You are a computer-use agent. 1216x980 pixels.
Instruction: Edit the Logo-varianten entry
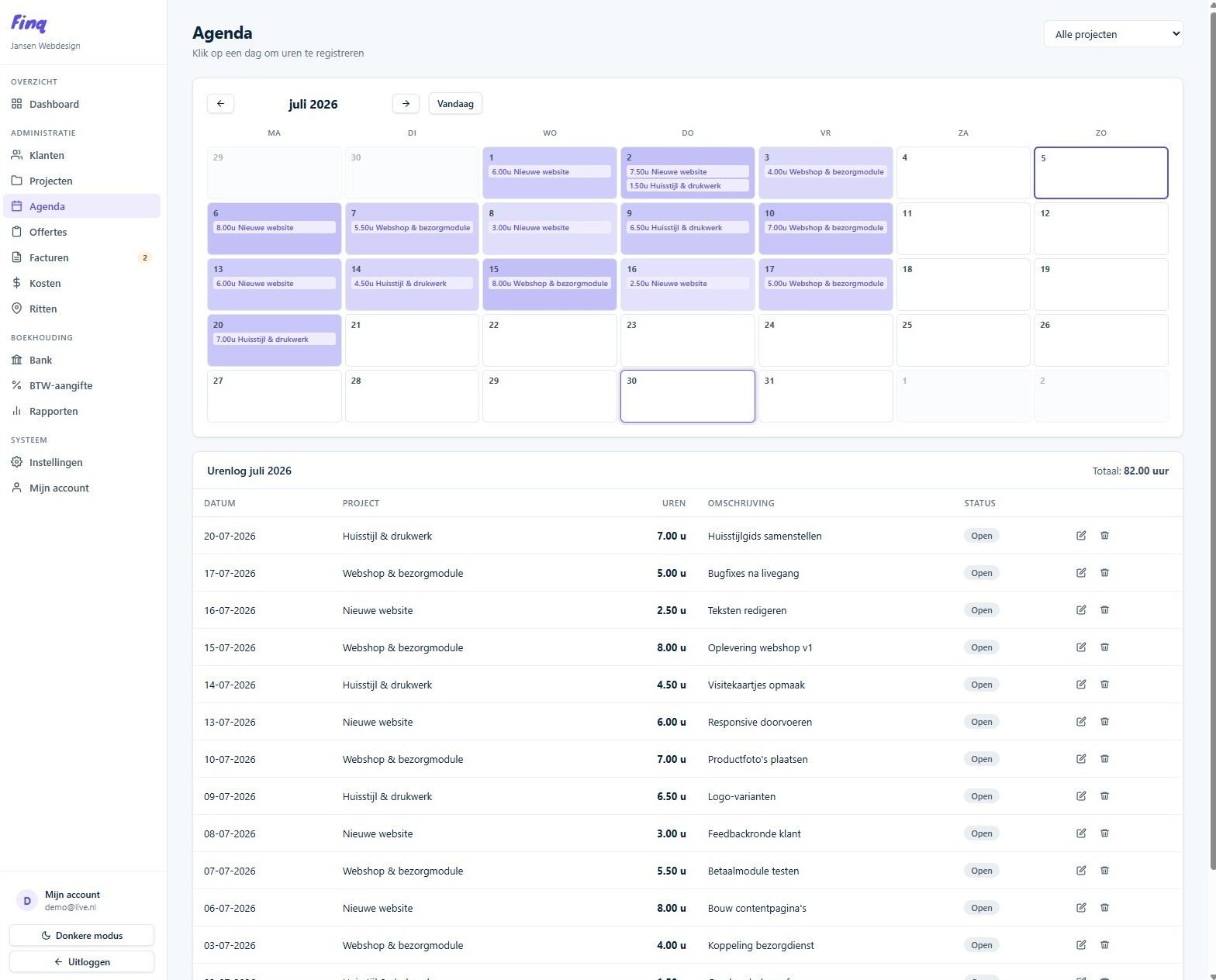click(x=1081, y=796)
